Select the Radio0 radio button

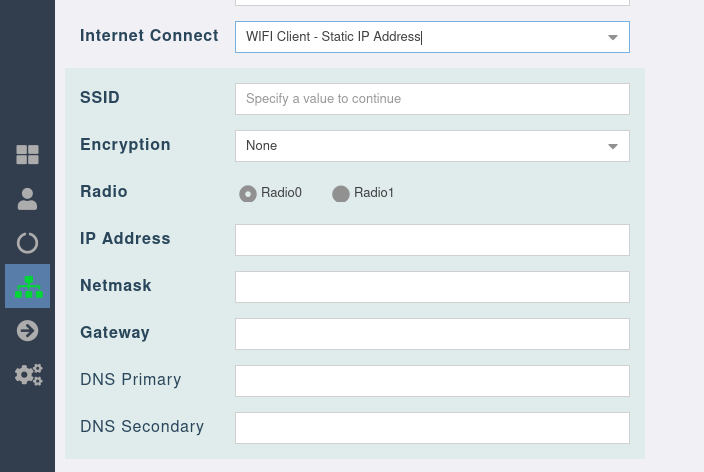pos(248,194)
